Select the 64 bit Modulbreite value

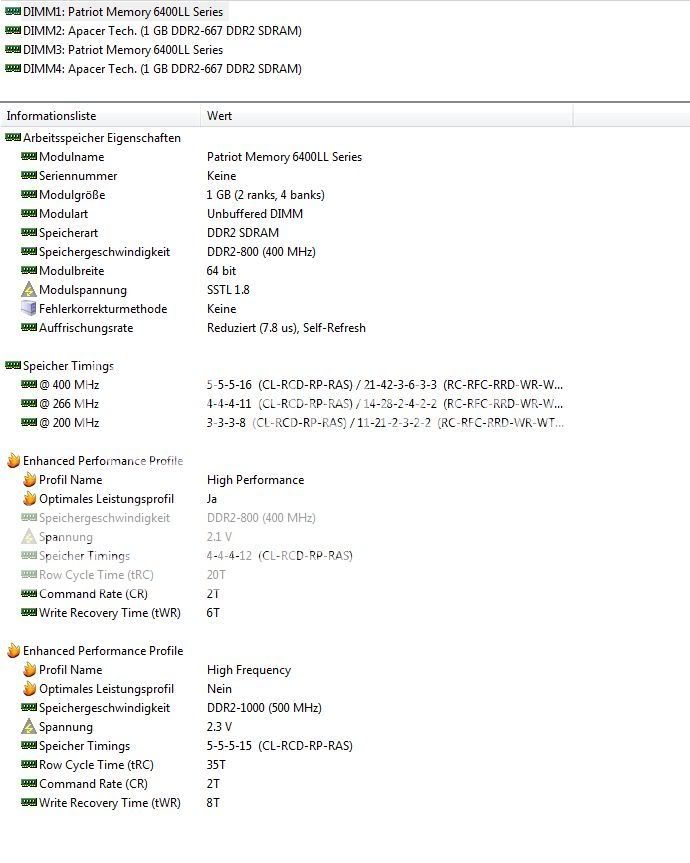221,271
